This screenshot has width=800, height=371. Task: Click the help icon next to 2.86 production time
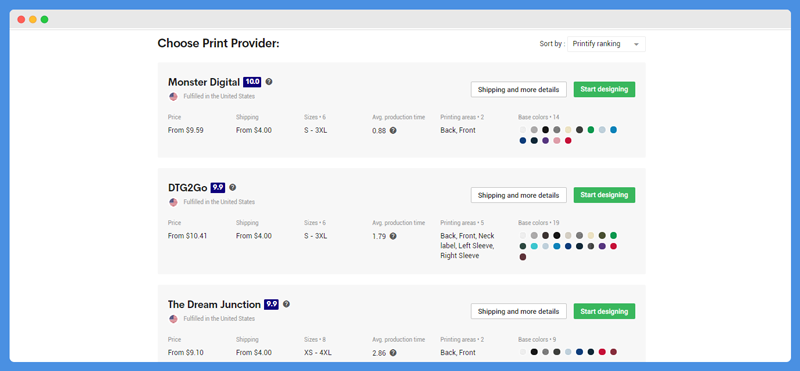click(393, 353)
